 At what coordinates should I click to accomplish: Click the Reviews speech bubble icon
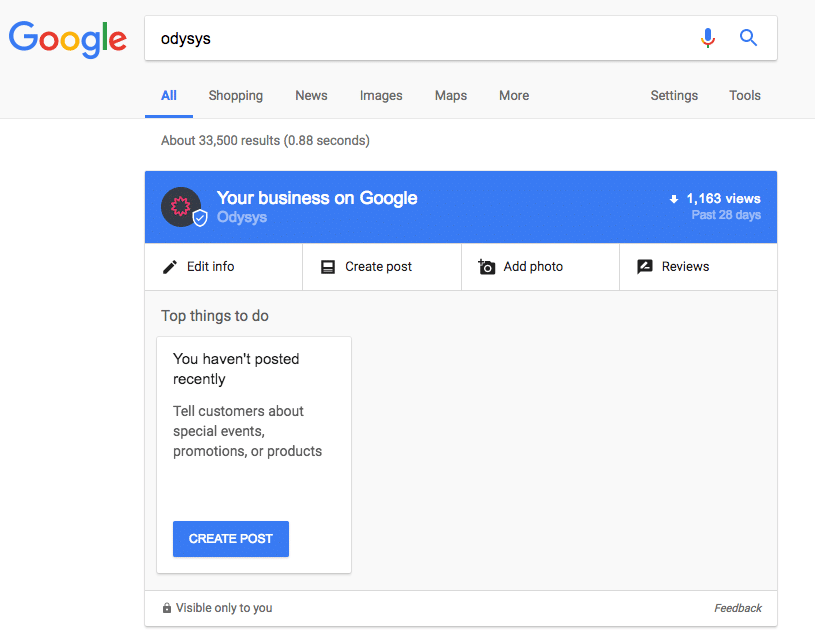(x=645, y=267)
